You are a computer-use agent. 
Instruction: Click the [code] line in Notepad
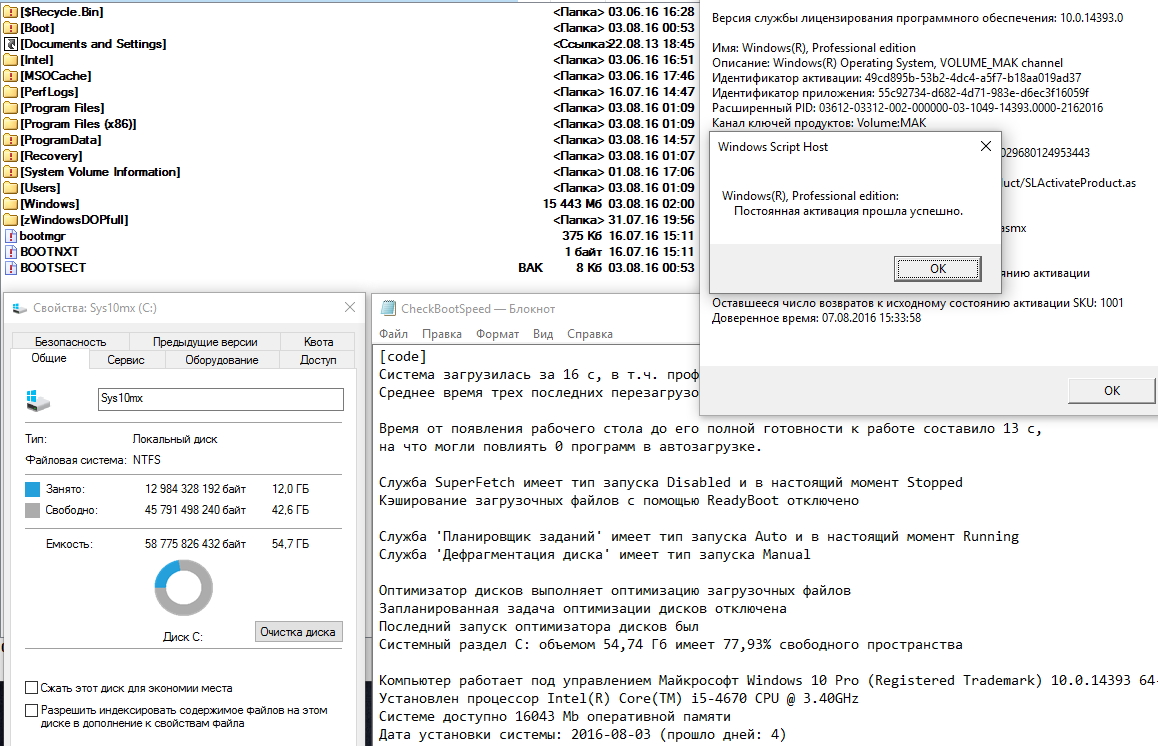pyautogui.click(x=402, y=357)
